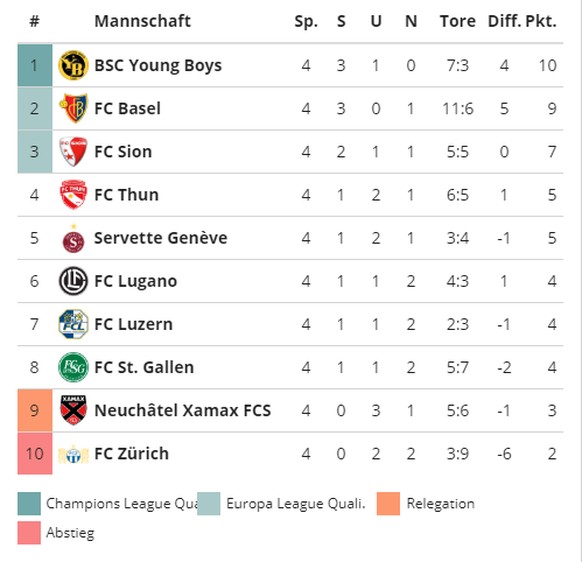Click the FC Lugano circular logo
582x562 pixels.
pyautogui.click(x=73, y=281)
